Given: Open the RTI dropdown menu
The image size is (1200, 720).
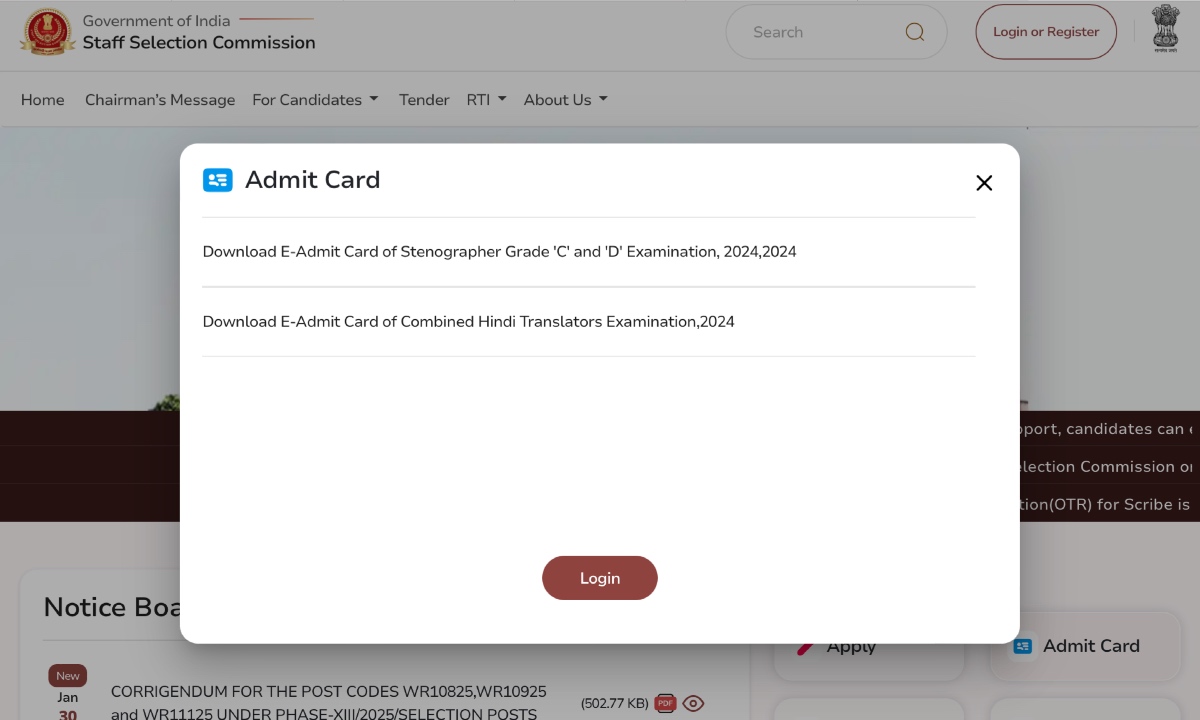Looking at the screenshot, I should [x=486, y=99].
